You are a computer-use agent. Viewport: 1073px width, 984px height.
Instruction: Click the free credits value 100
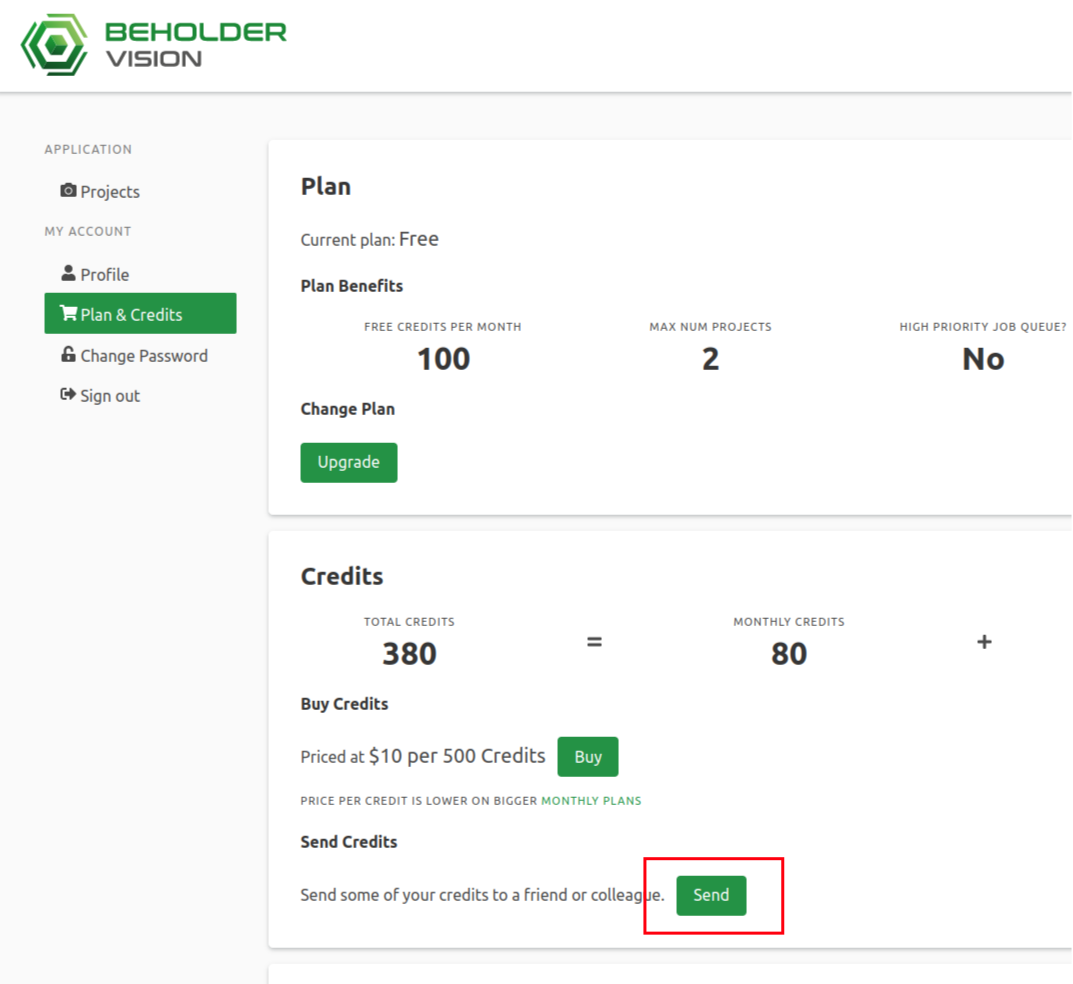click(443, 359)
